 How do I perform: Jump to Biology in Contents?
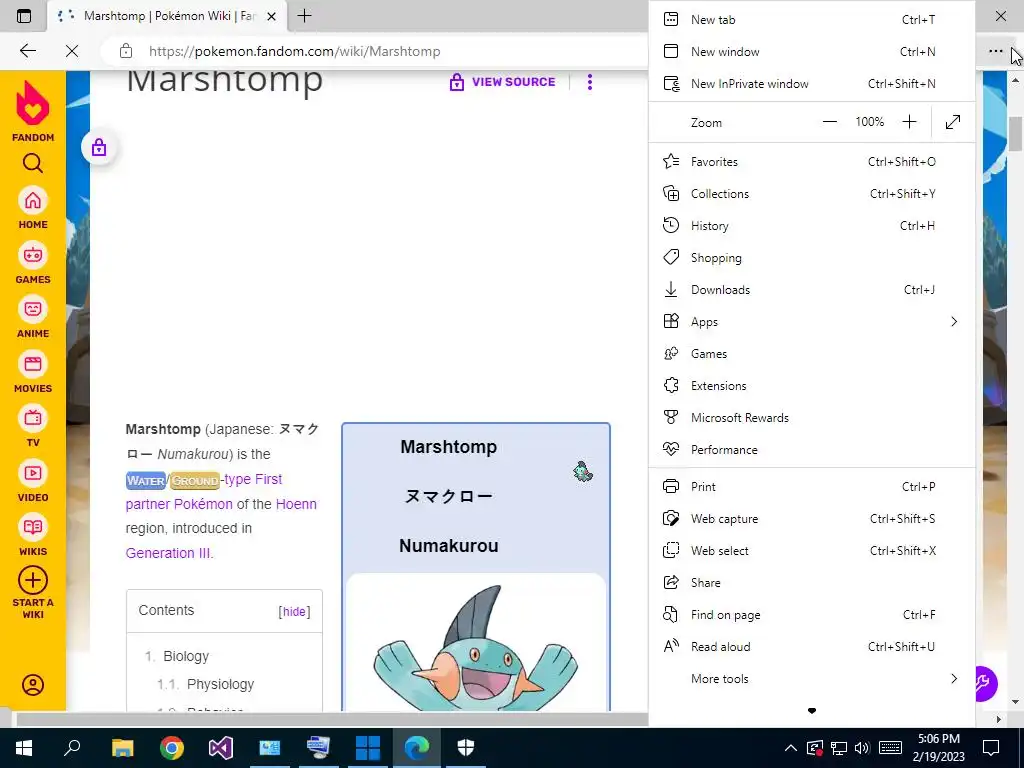point(186,656)
